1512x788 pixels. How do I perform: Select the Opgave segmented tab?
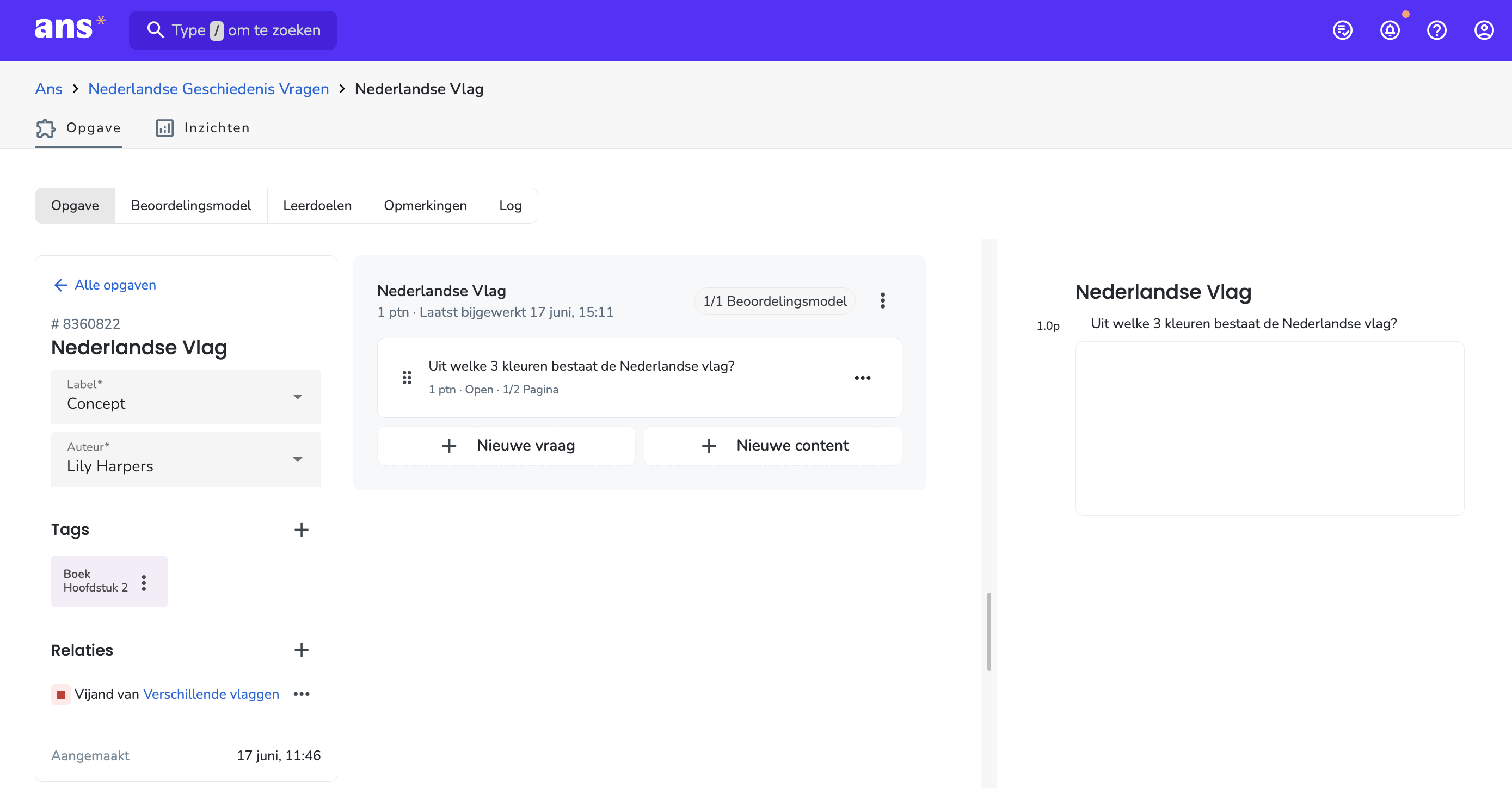75,205
